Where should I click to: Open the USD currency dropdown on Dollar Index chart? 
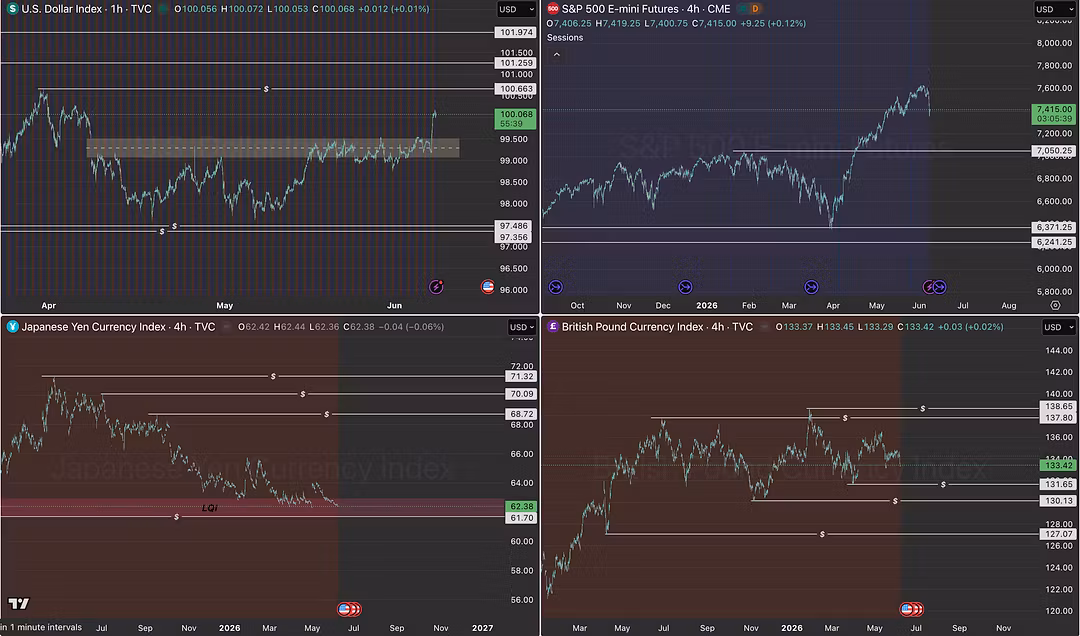tap(517, 9)
